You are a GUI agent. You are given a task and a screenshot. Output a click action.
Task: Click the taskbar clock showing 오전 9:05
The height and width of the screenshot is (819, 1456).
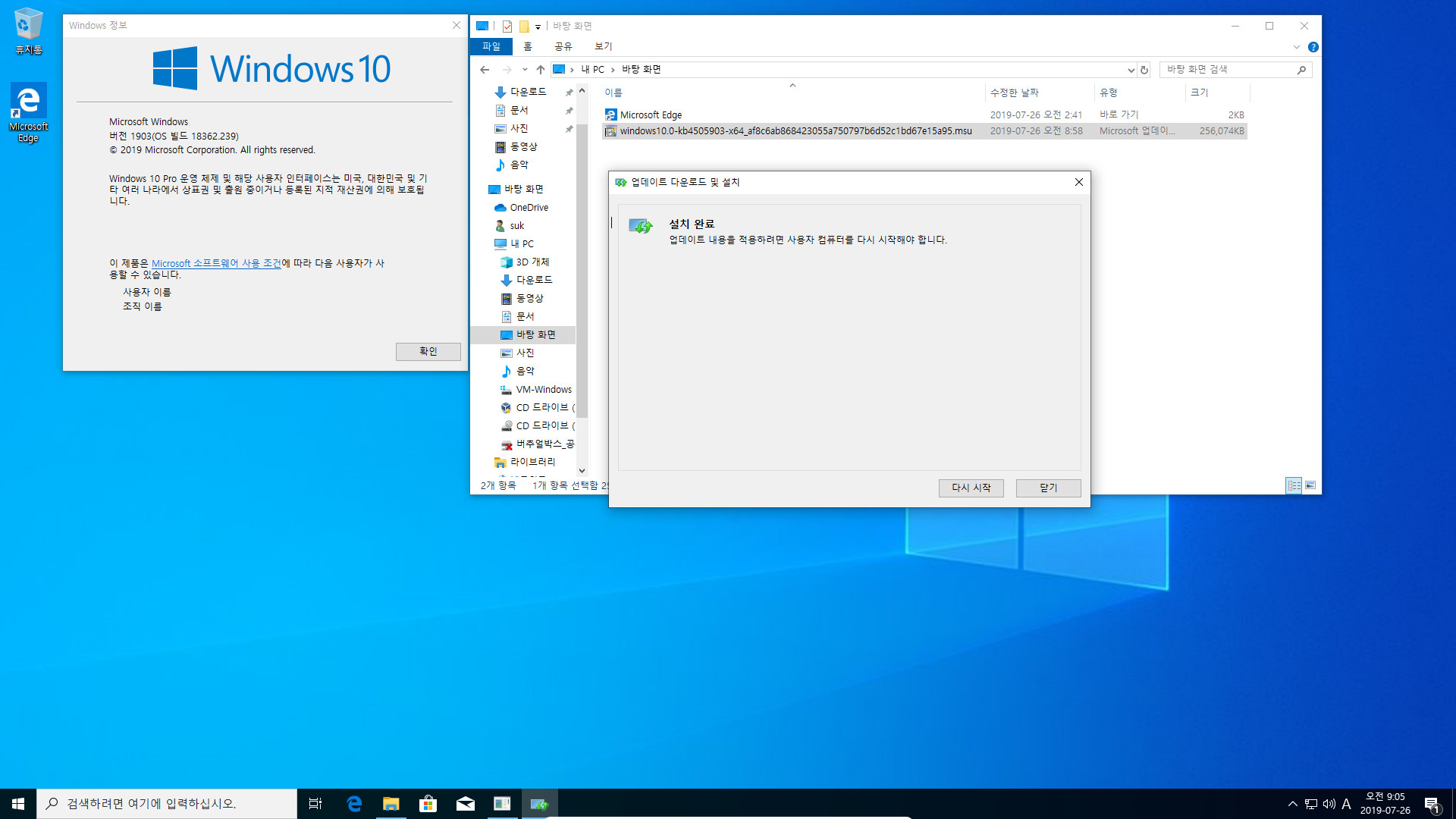[1385, 804]
